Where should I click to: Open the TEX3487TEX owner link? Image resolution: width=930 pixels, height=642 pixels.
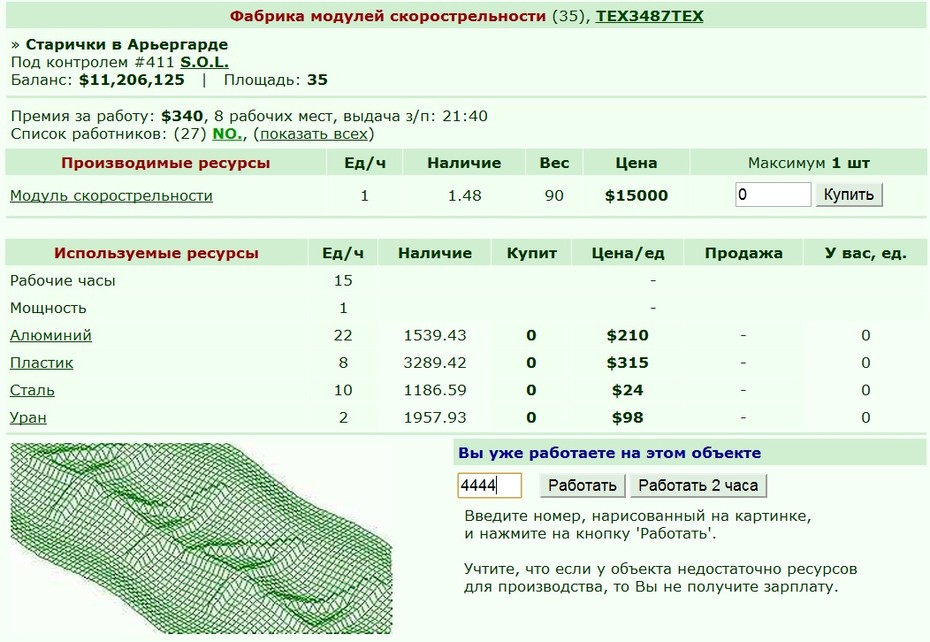click(649, 16)
